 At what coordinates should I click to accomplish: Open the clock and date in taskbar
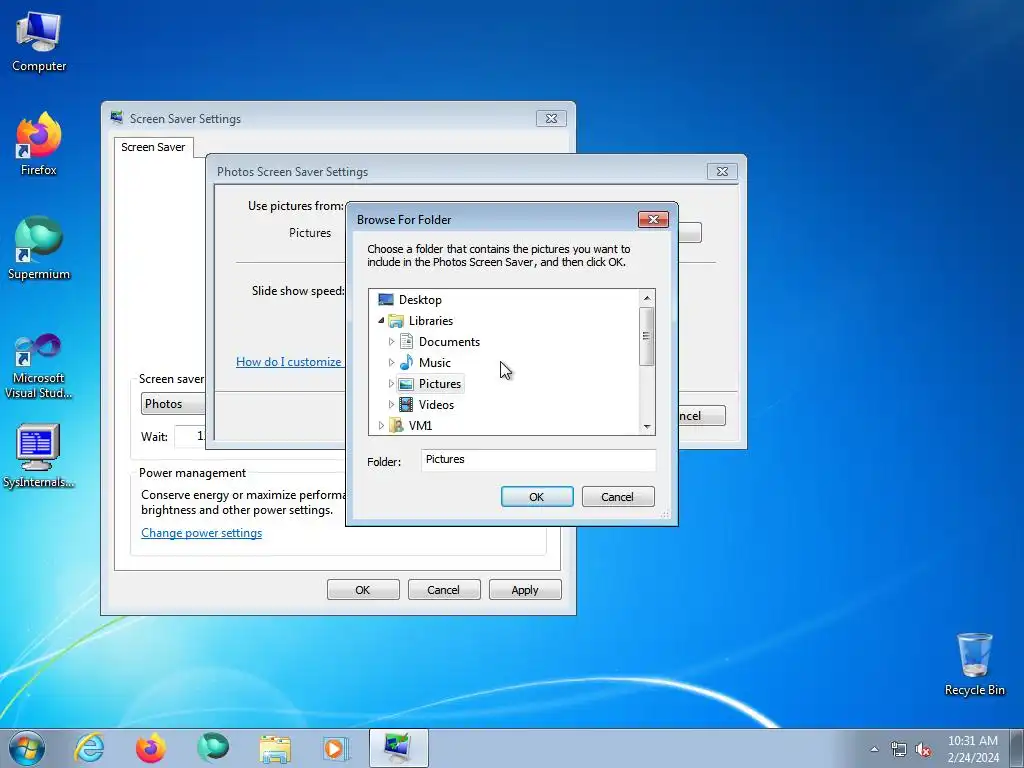tap(972, 749)
